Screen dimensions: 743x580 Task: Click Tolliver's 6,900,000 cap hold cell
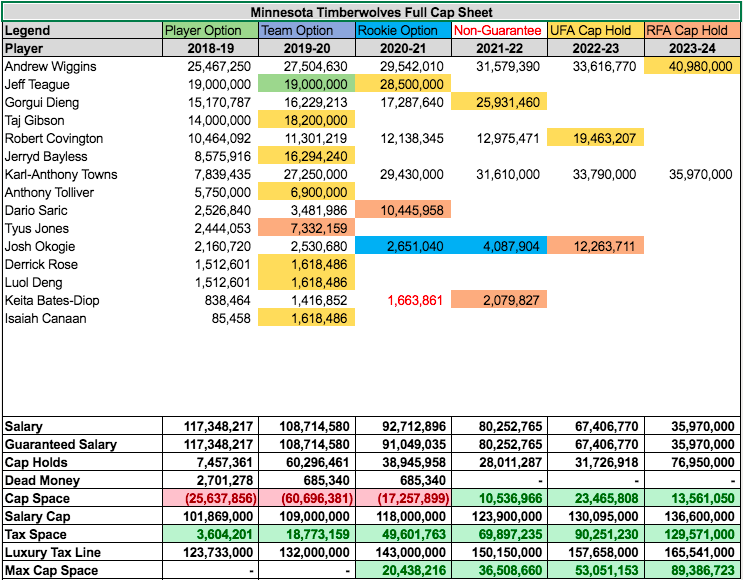[x=307, y=192]
